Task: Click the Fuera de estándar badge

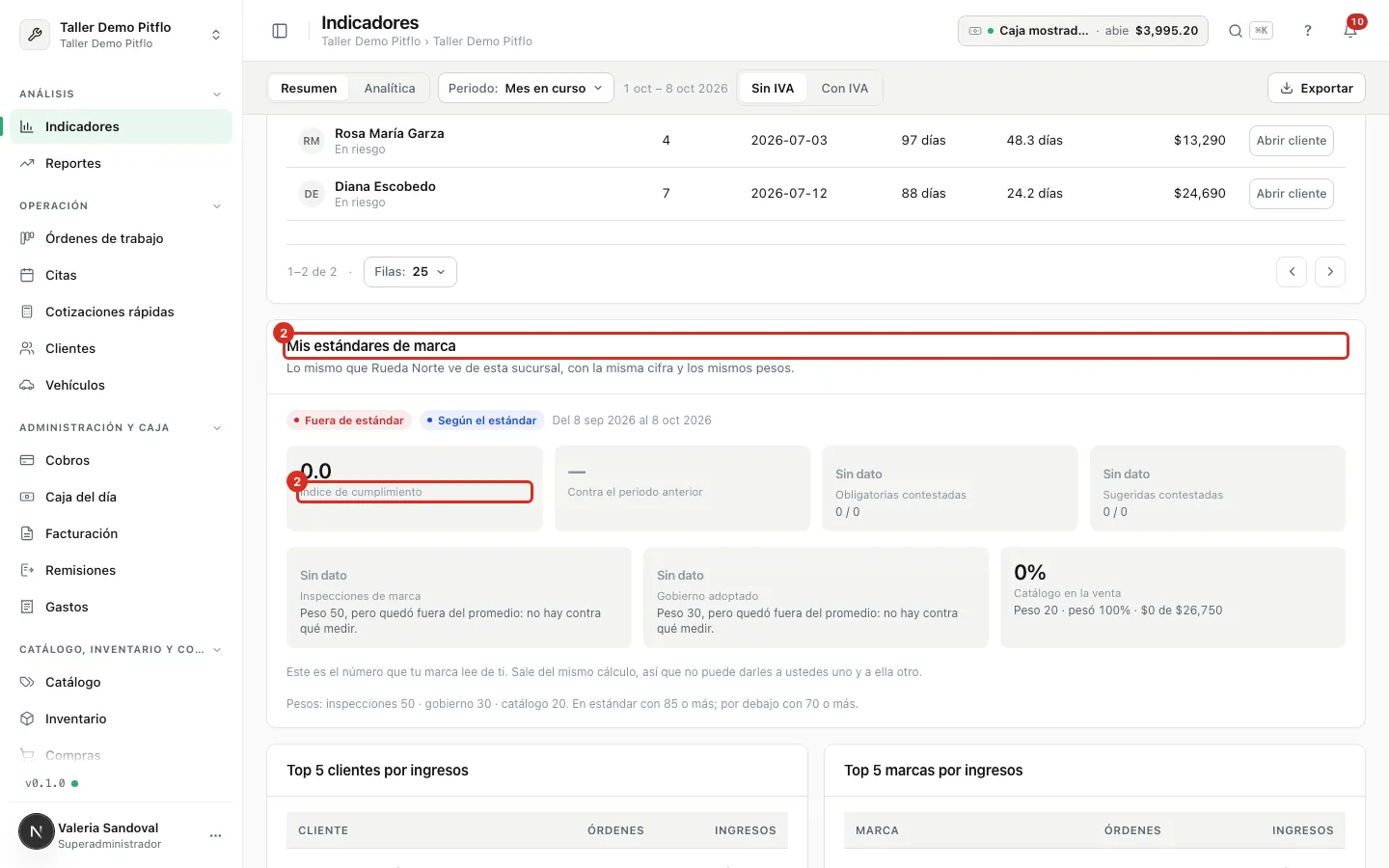Action: pyautogui.click(x=349, y=420)
